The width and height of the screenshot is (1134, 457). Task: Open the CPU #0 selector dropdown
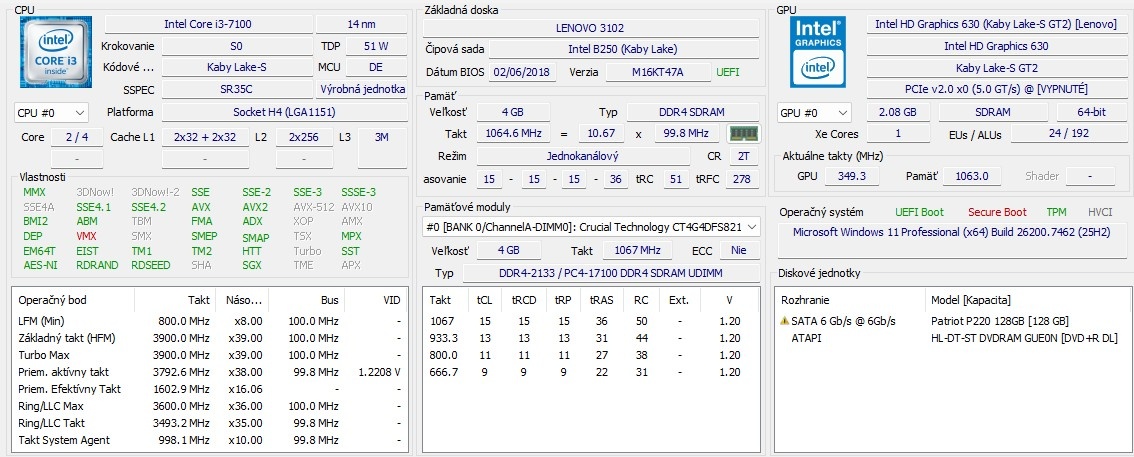pyautogui.click(x=51, y=113)
